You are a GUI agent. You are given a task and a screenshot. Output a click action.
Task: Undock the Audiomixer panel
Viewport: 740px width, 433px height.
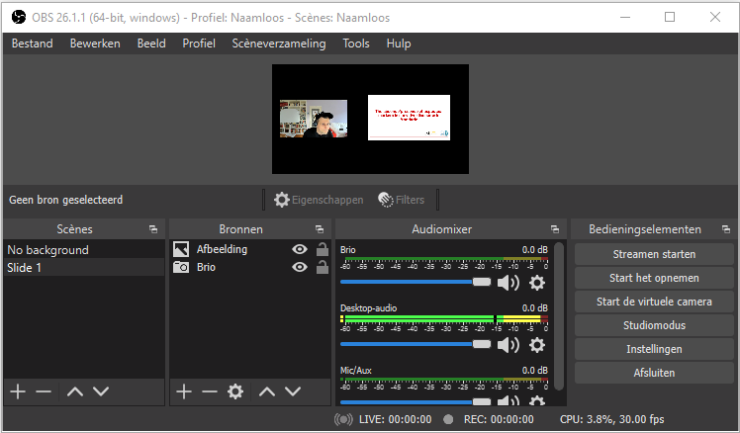pos(555,229)
